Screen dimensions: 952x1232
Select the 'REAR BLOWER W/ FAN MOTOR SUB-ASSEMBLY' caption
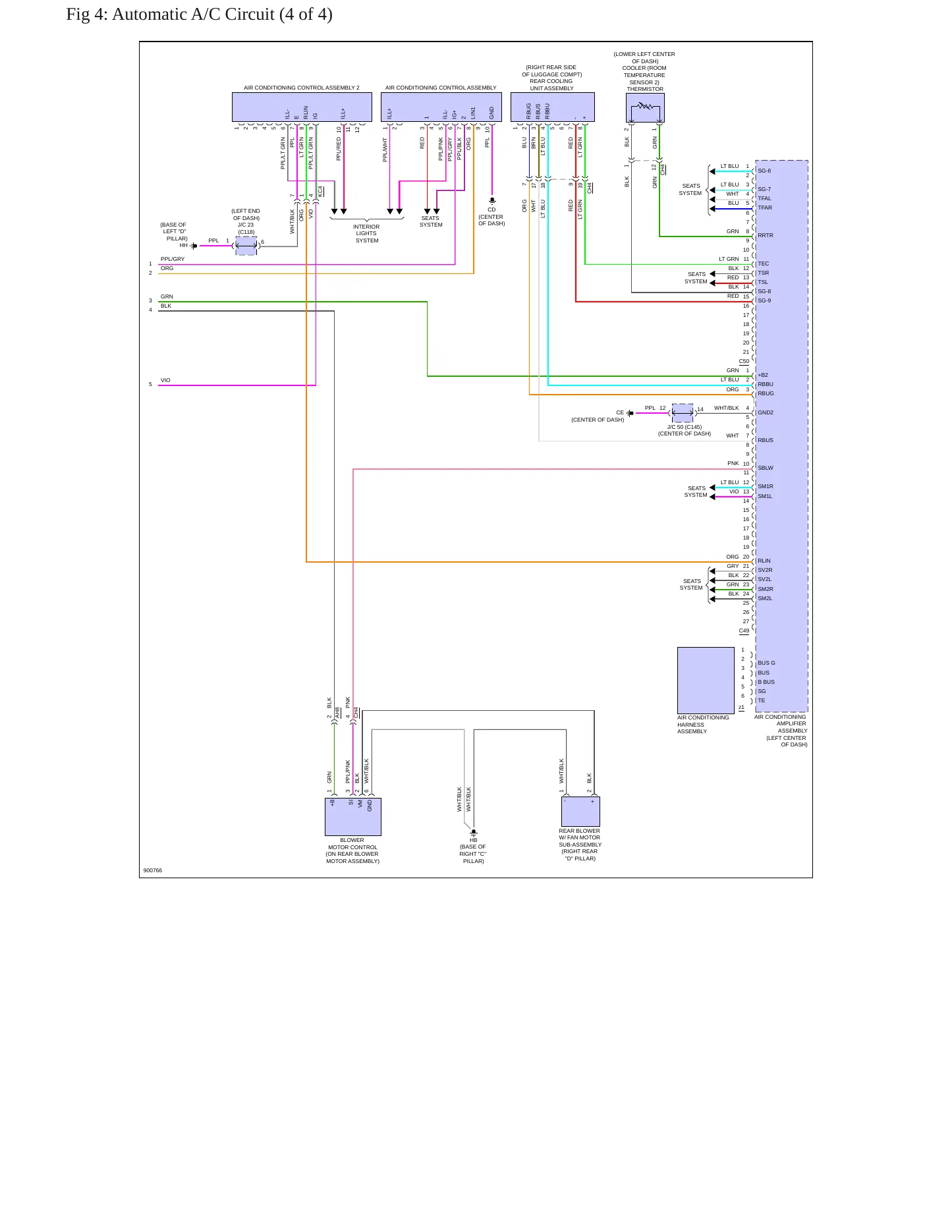580,837
